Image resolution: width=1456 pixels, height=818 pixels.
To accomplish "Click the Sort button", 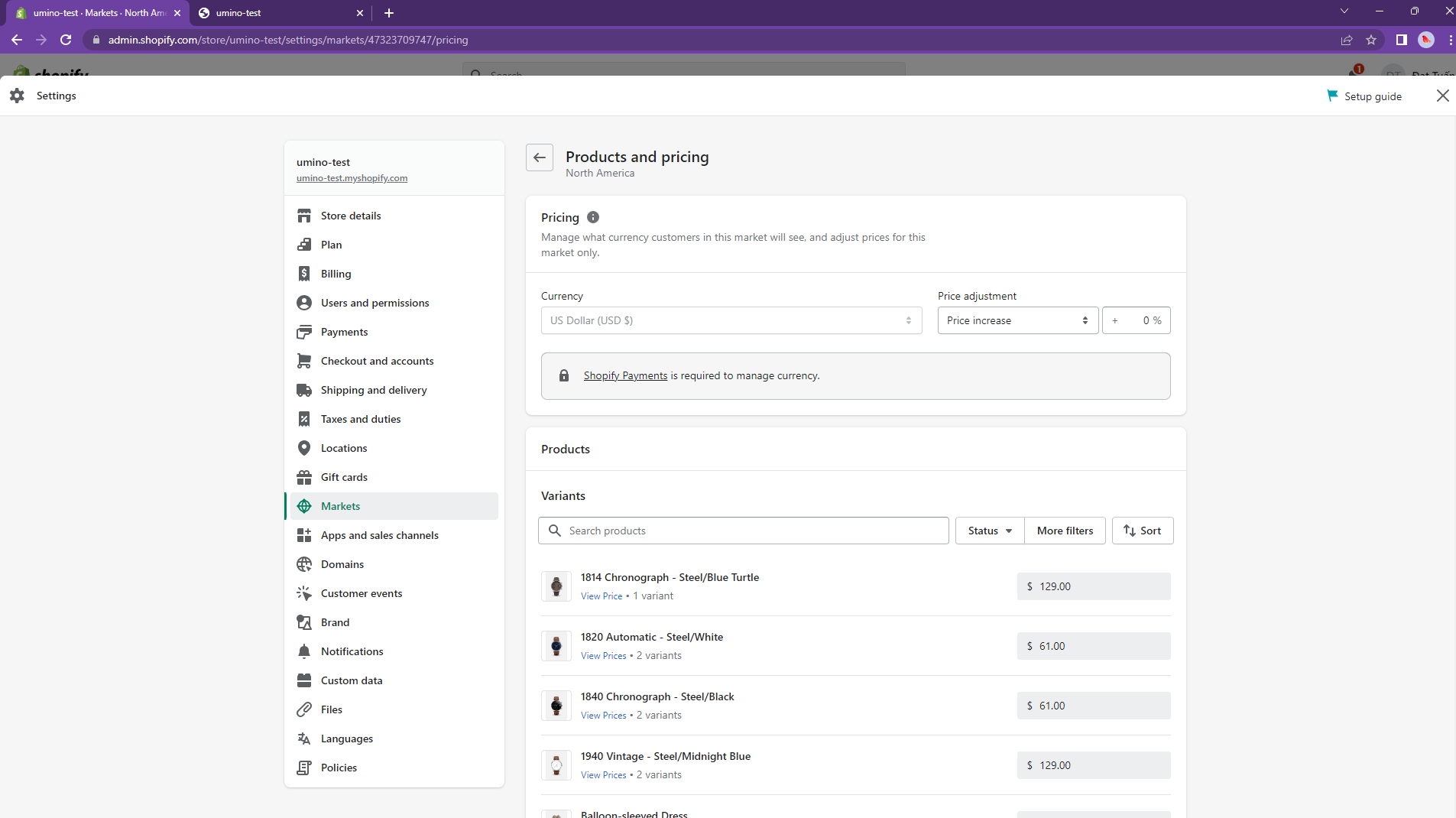I will (1142, 531).
